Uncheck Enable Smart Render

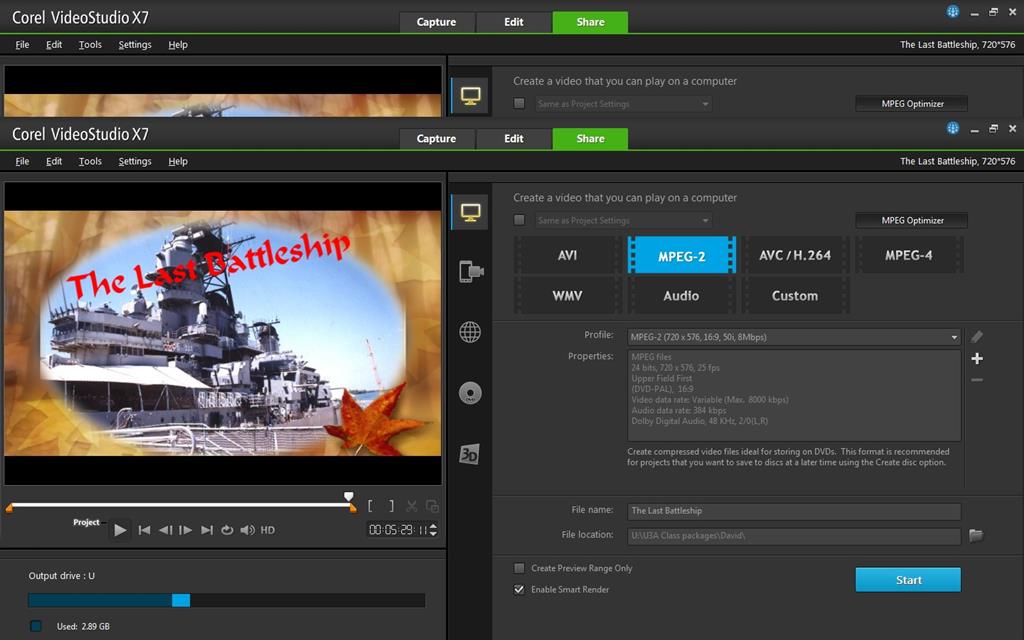pyautogui.click(x=519, y=589)
